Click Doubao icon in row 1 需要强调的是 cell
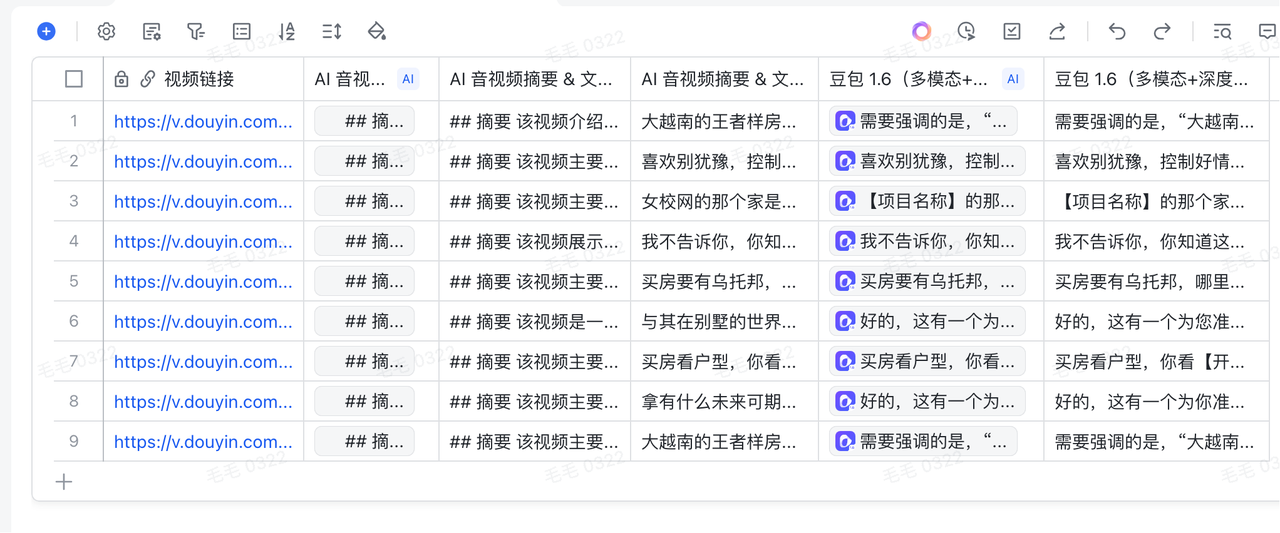 coord(845,121)
